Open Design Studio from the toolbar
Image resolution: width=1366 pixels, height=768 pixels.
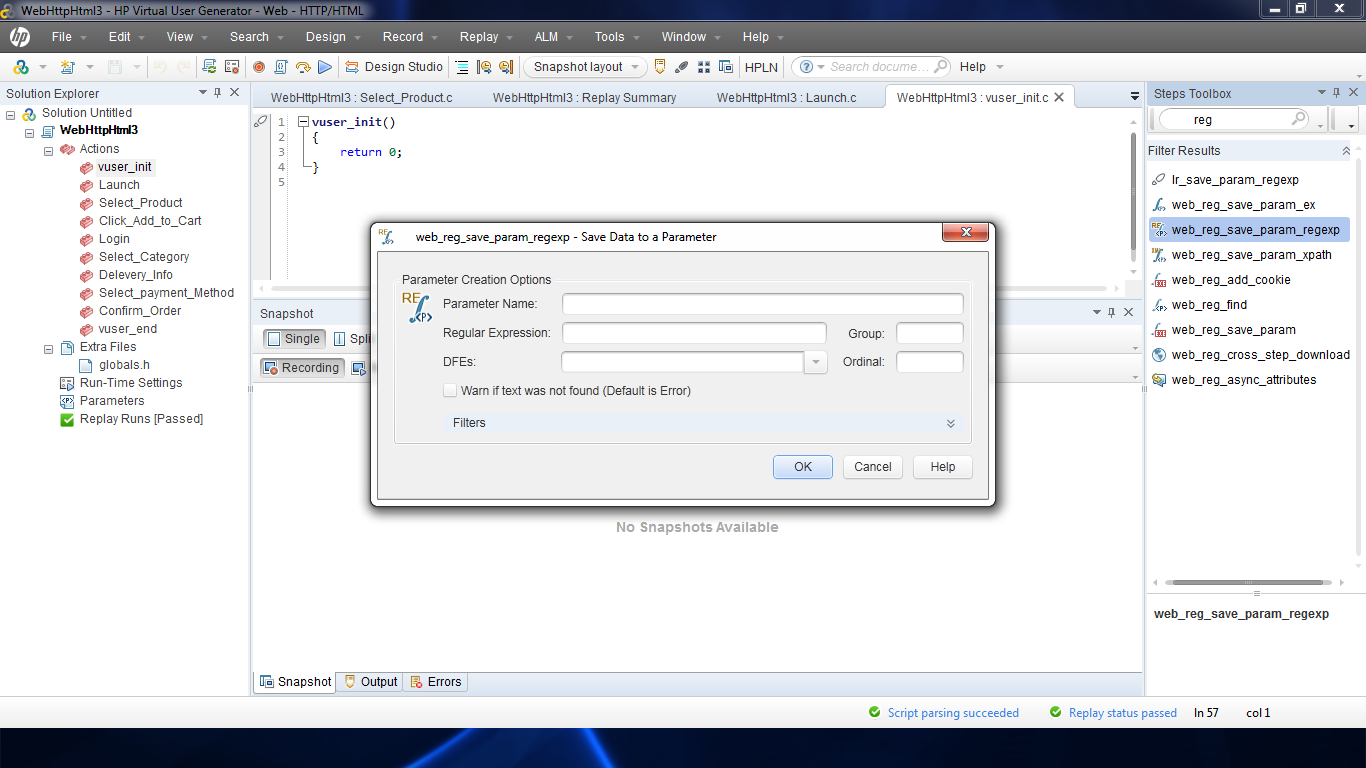[x=394, y=67]
